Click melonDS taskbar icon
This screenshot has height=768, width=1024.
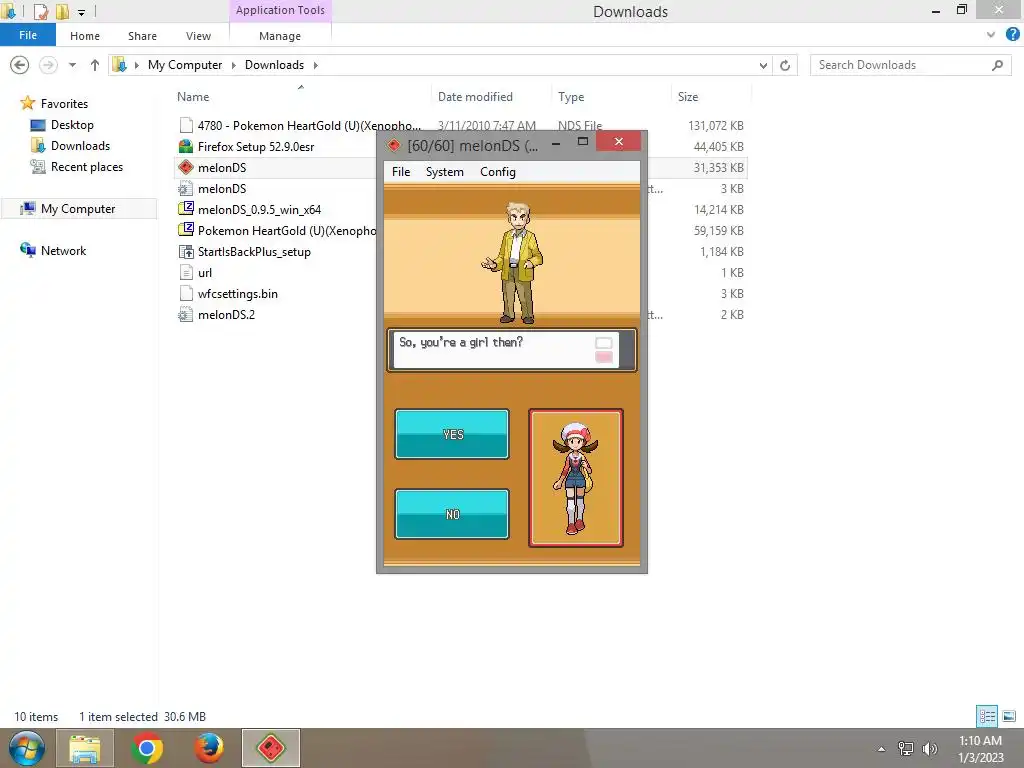(x=271, y=748)
